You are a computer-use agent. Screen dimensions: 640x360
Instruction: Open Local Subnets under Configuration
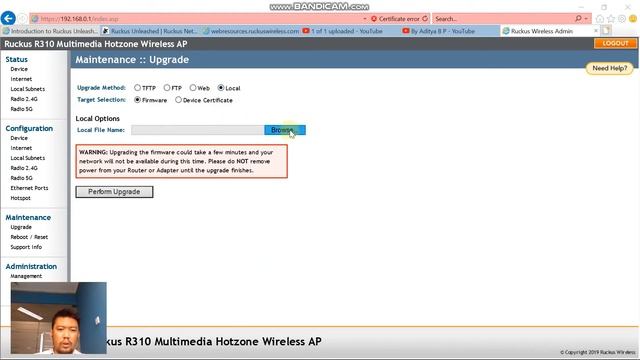click(x=28, y=158)
